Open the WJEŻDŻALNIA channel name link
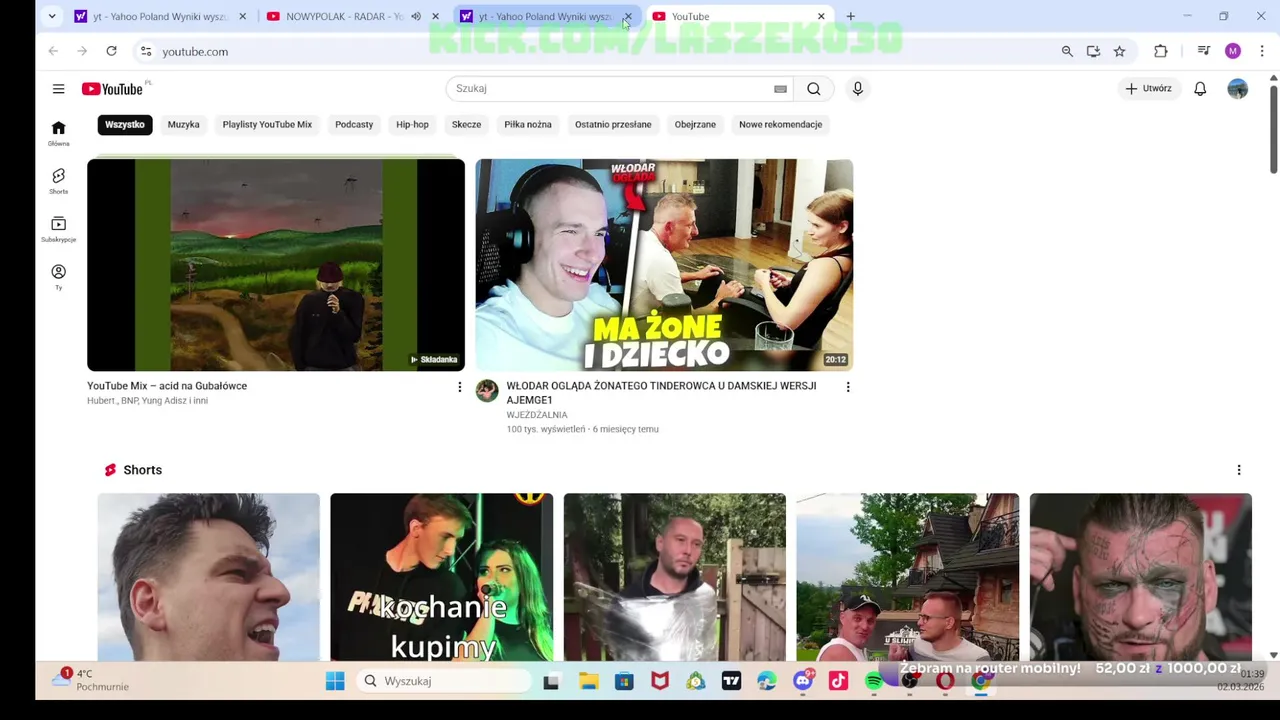Viewport: 1280px width, 720px height. point(536,415)
